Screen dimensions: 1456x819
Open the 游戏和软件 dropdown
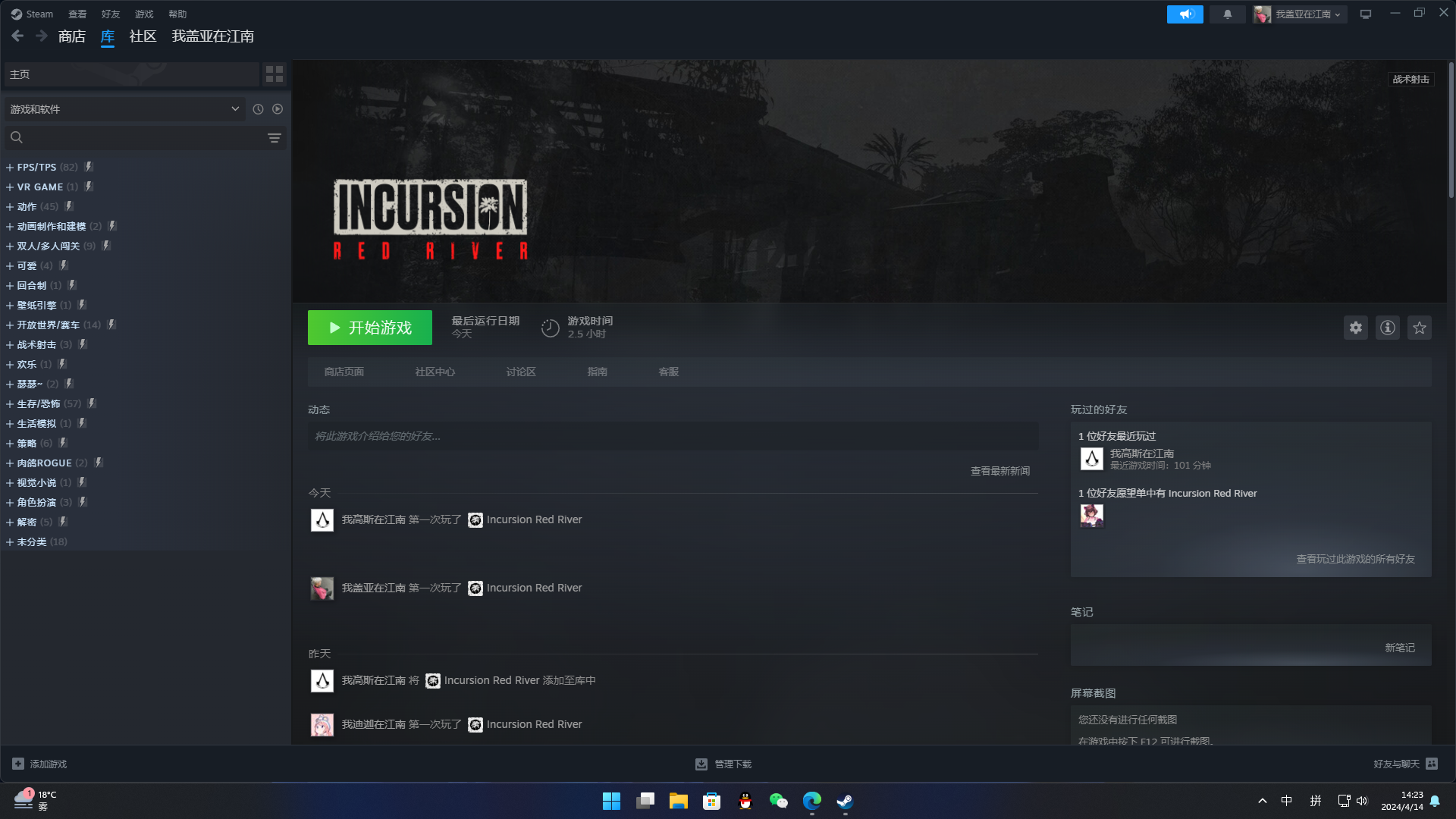[x=124, y=109]
